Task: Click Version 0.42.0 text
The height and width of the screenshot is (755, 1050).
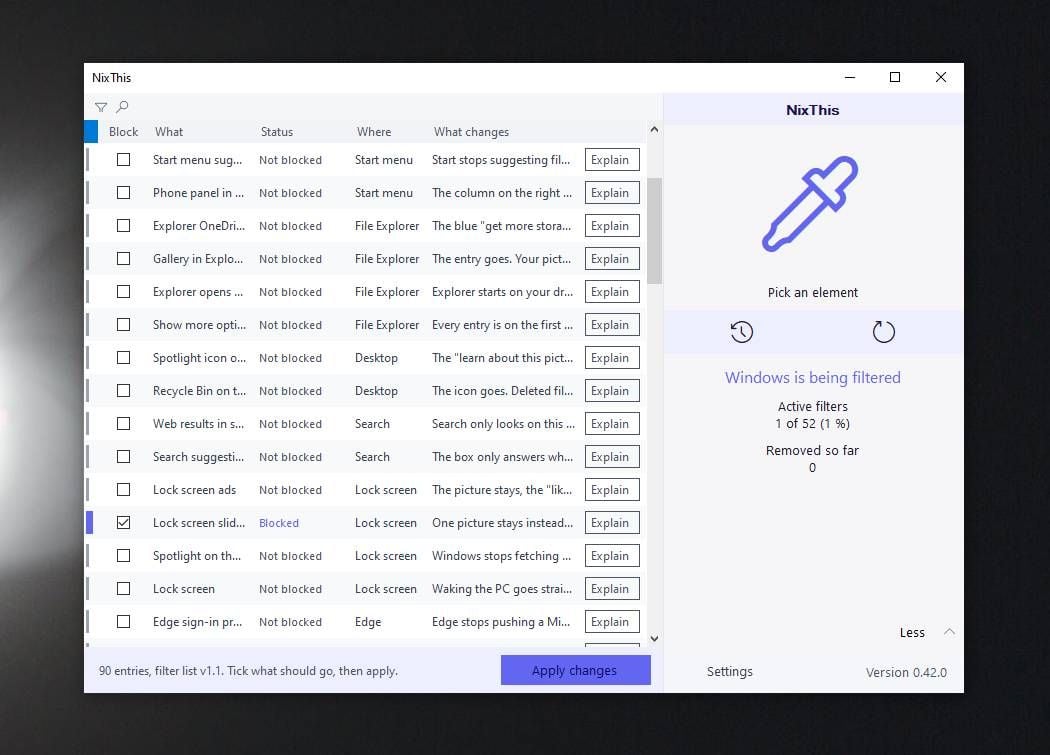Action: coord(906,672)
